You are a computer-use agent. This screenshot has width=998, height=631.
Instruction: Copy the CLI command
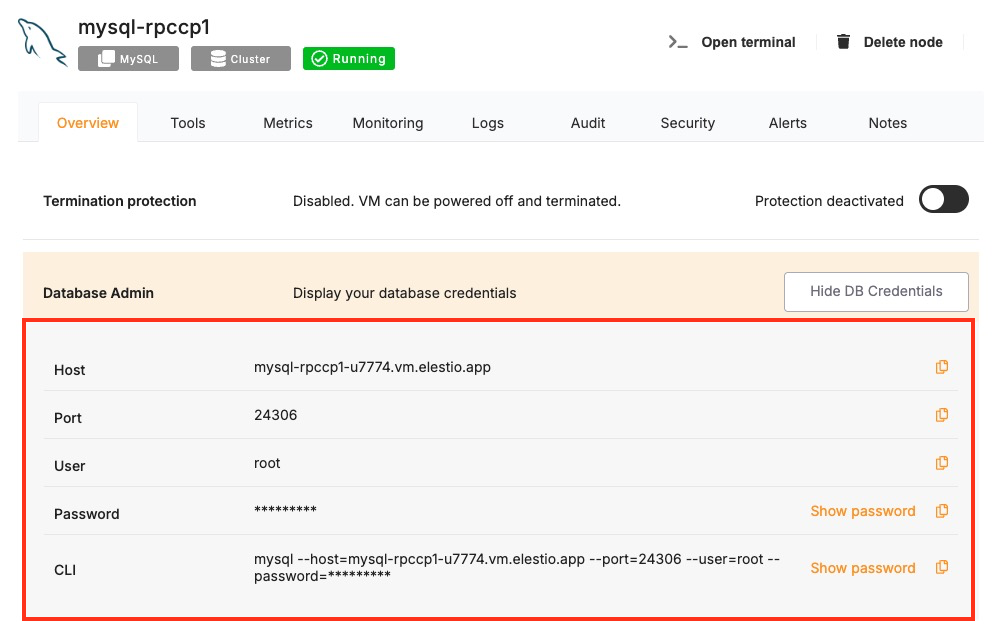(941, 567)
